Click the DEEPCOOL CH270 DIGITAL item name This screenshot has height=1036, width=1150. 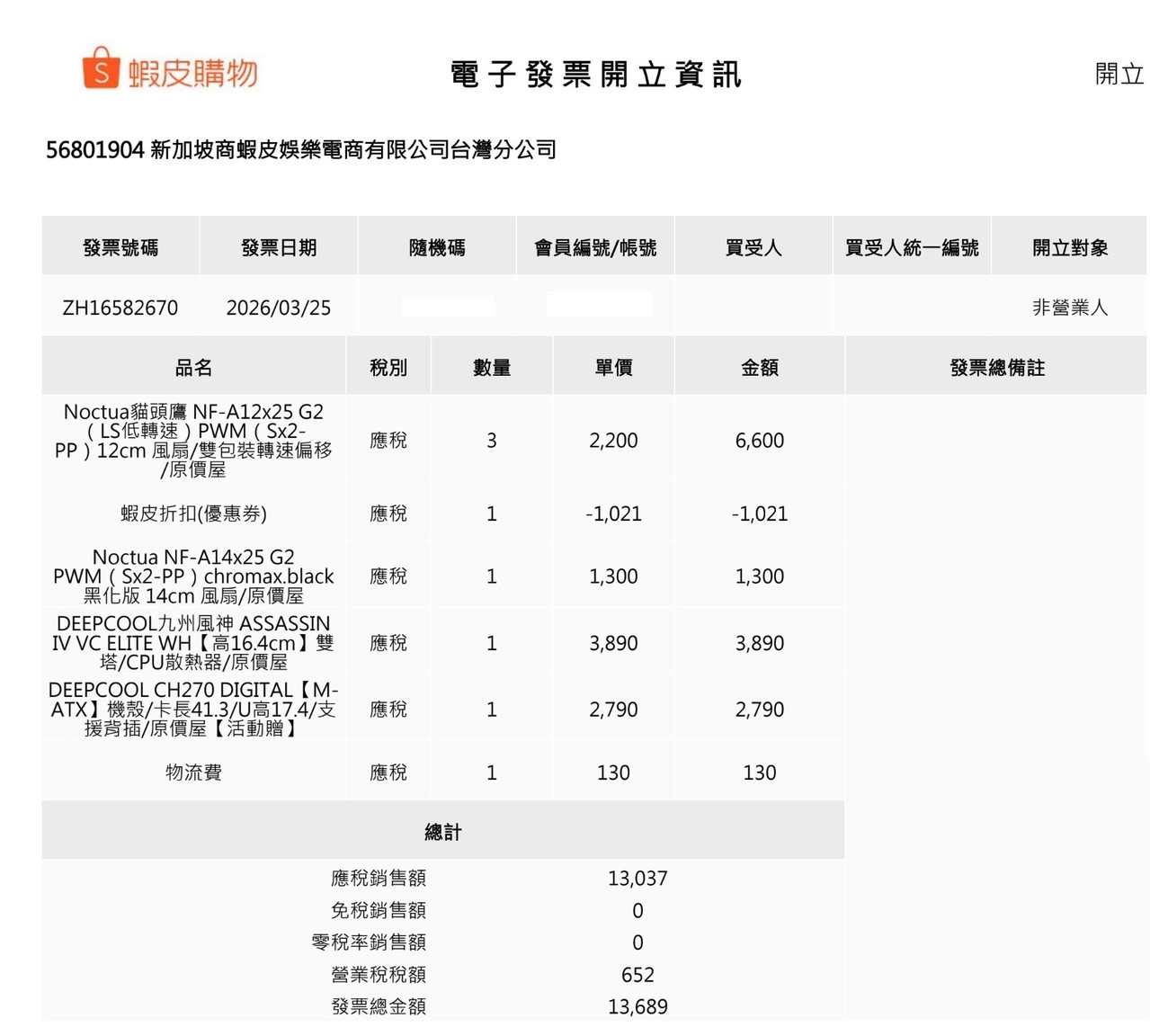193,710
